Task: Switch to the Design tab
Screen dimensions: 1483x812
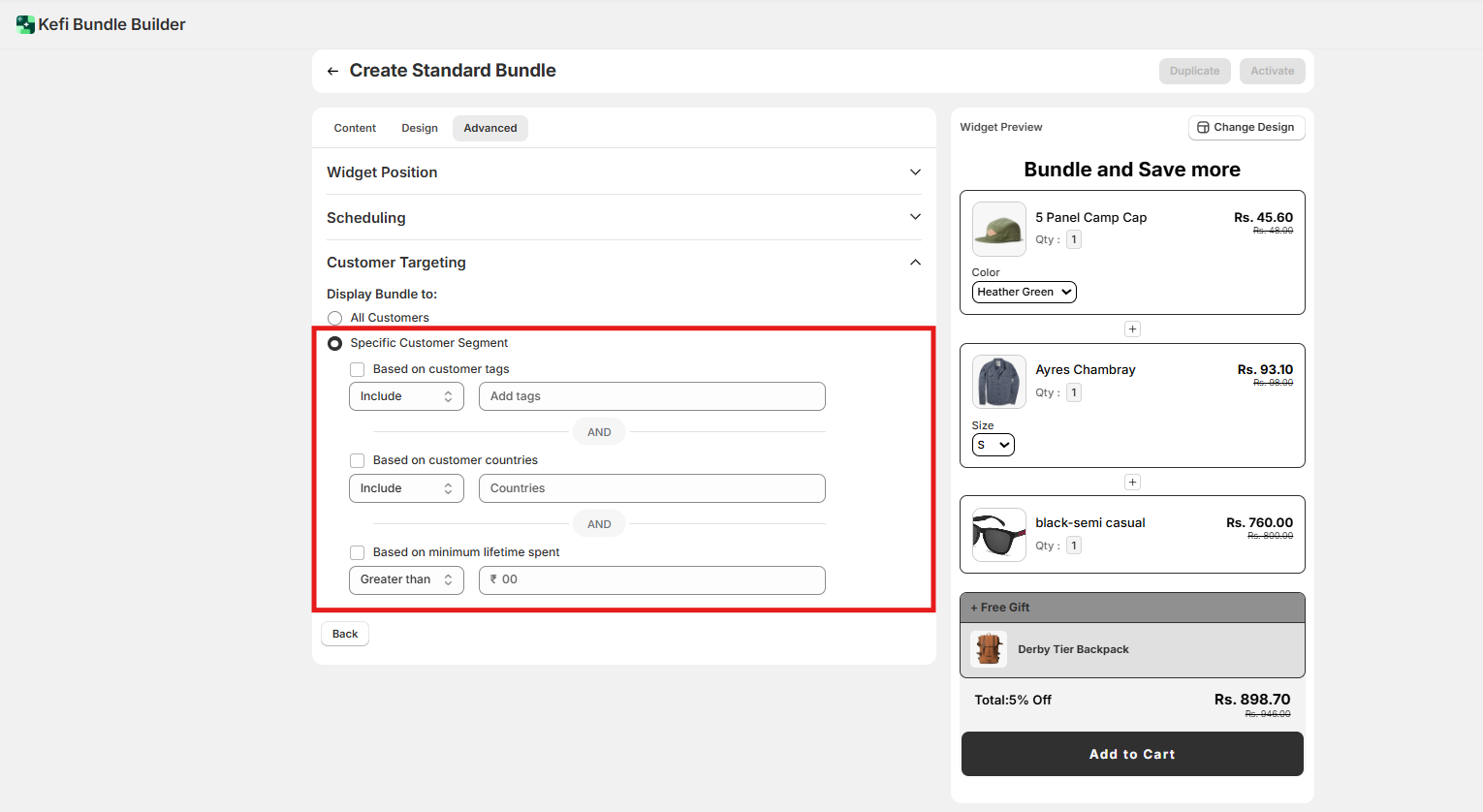Action: tap(420, 128)
